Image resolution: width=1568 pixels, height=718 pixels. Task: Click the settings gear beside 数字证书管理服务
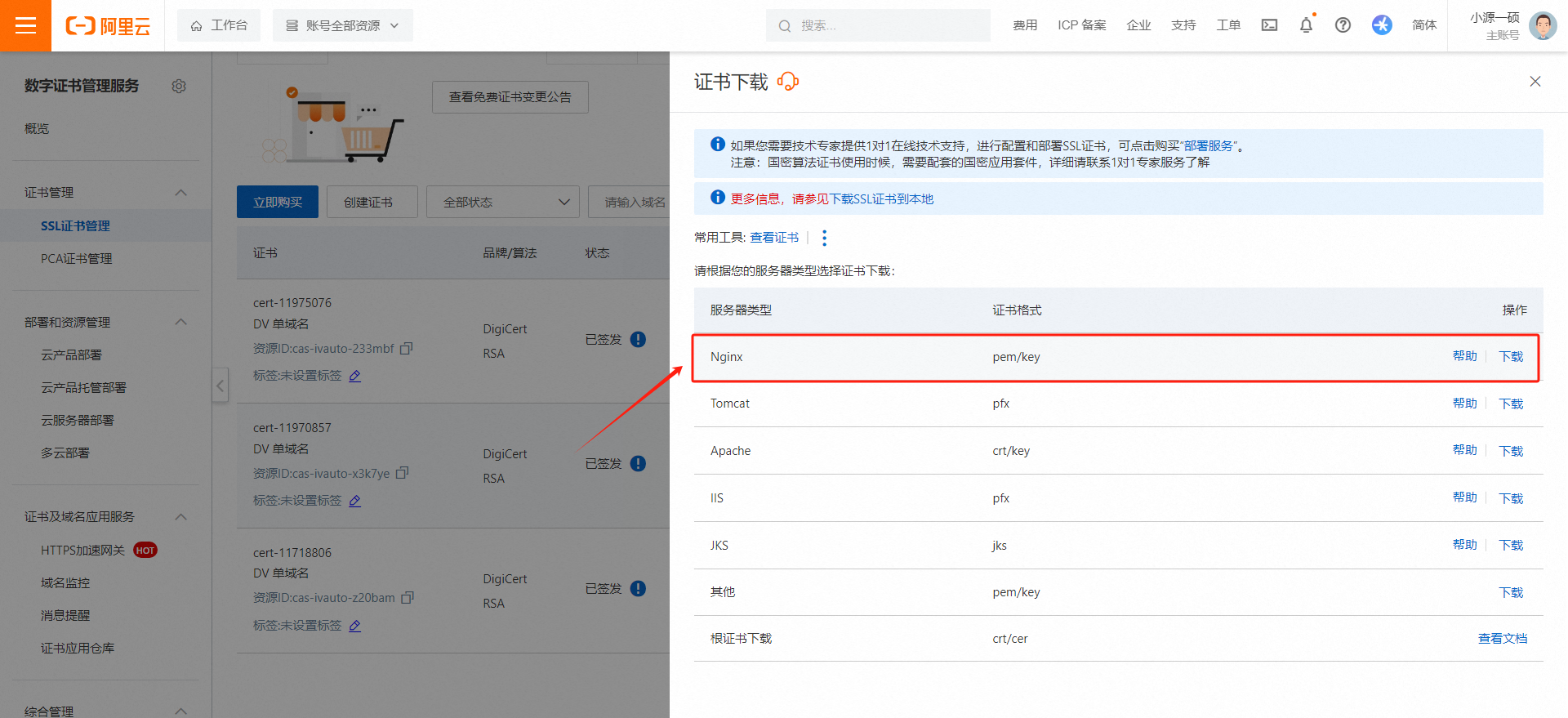[x=179, y=86]
